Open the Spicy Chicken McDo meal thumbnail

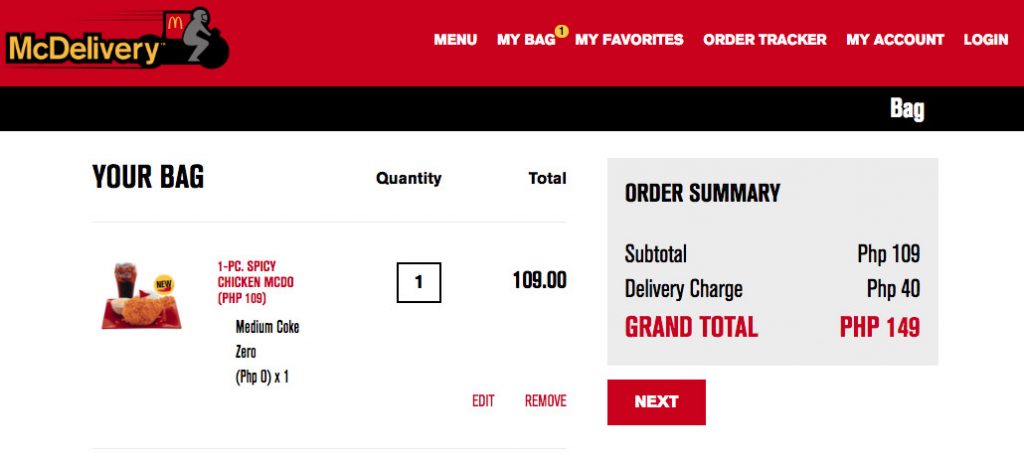[x=142, y=296]
